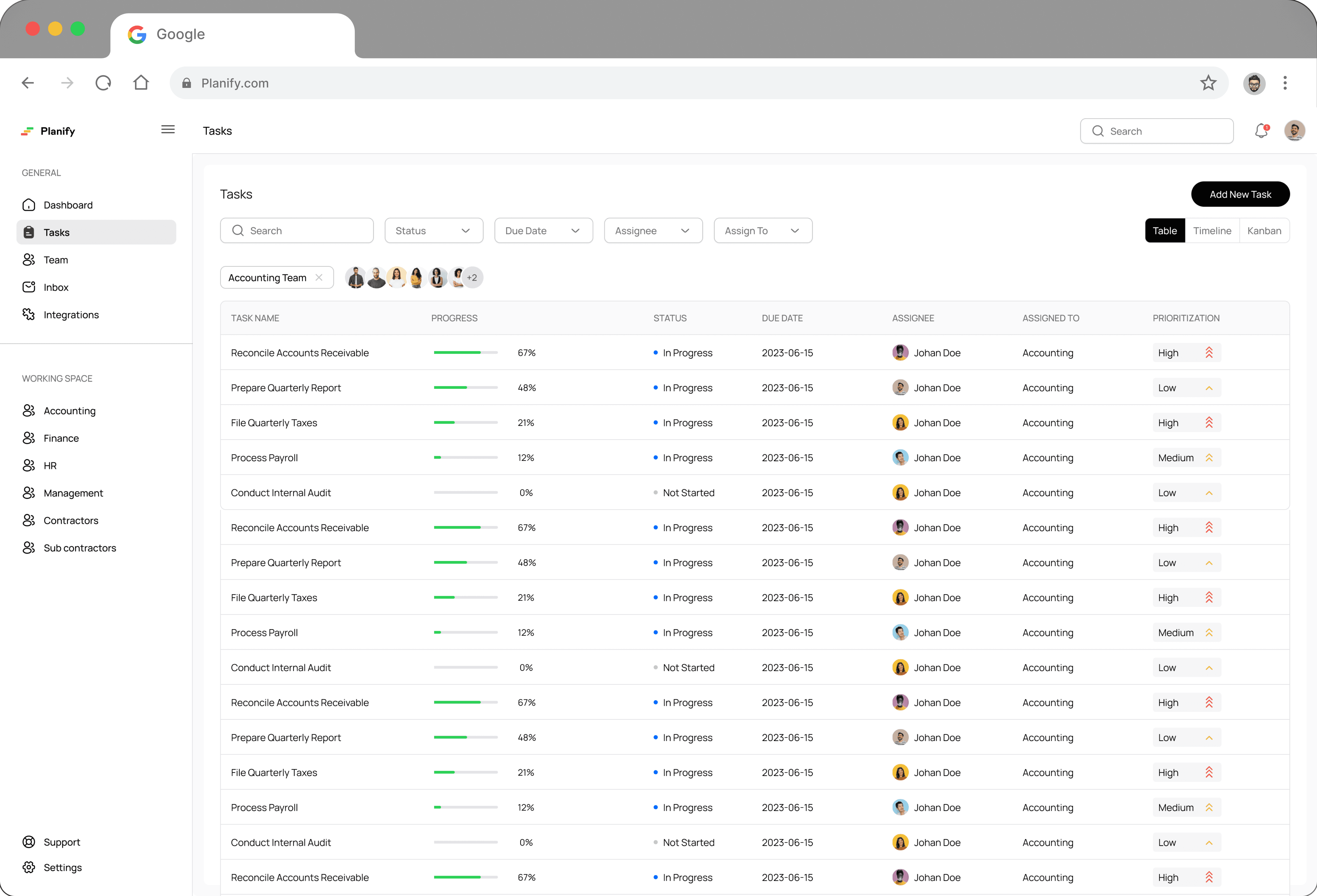
Task: Click the notification bell icon
Action: click(1261, 131)
